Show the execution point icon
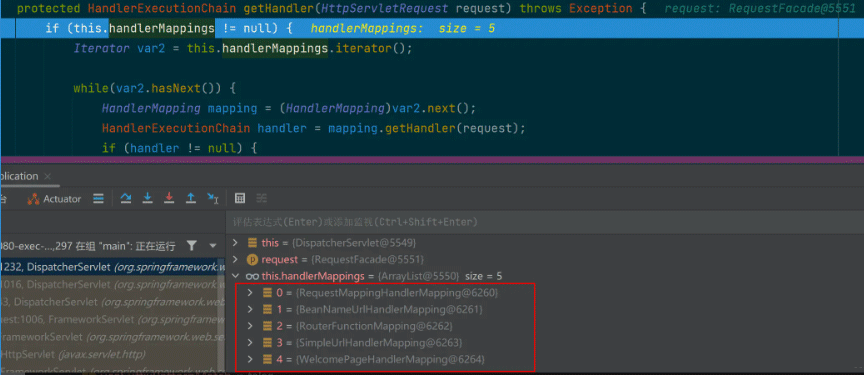The height and width of the screenshot is (375, 864). [99, 199]
